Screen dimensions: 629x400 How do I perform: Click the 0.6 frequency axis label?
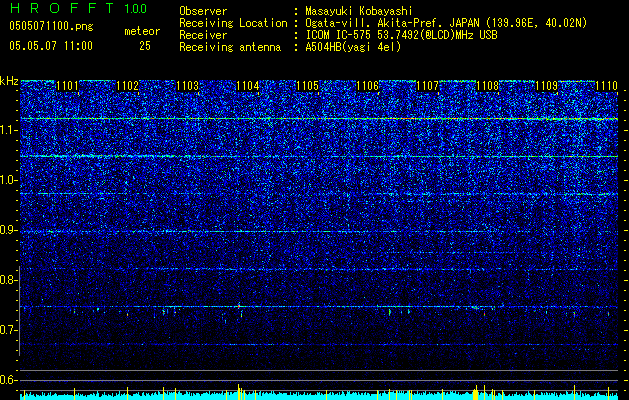pos(8,380)
